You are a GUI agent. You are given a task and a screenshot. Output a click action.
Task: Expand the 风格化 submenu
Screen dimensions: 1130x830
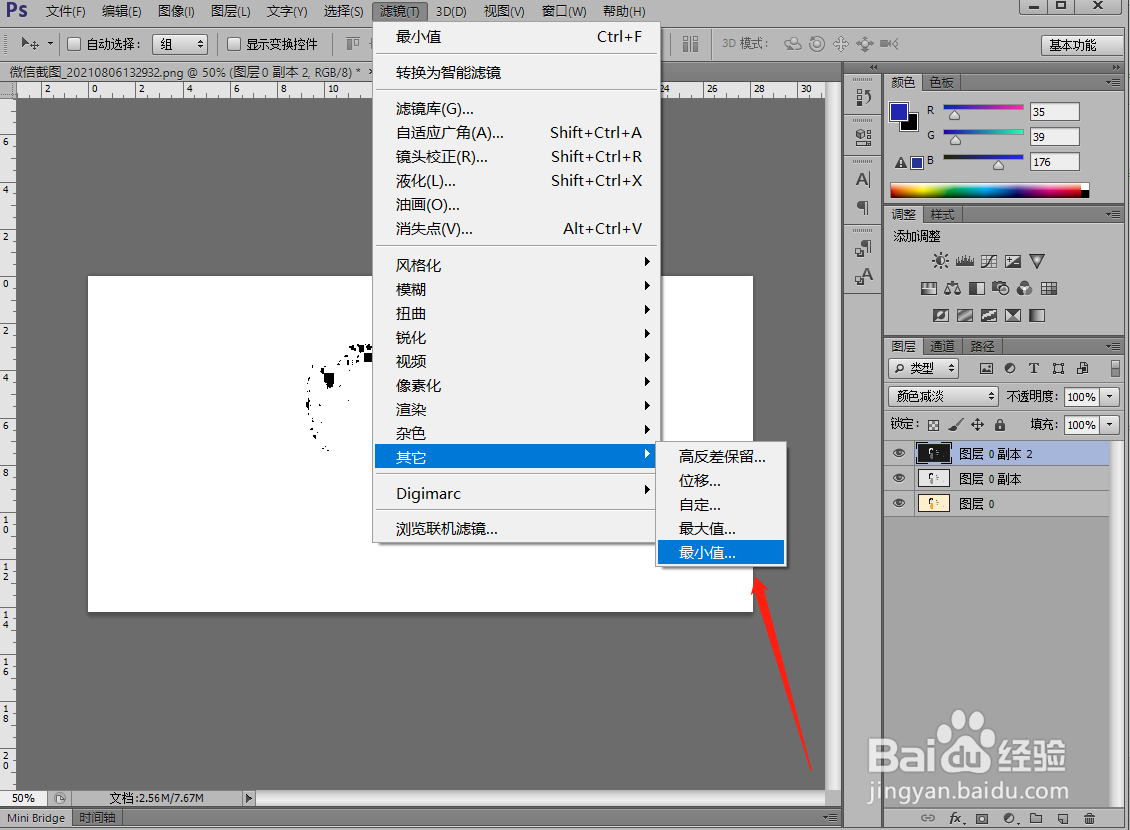517,264
